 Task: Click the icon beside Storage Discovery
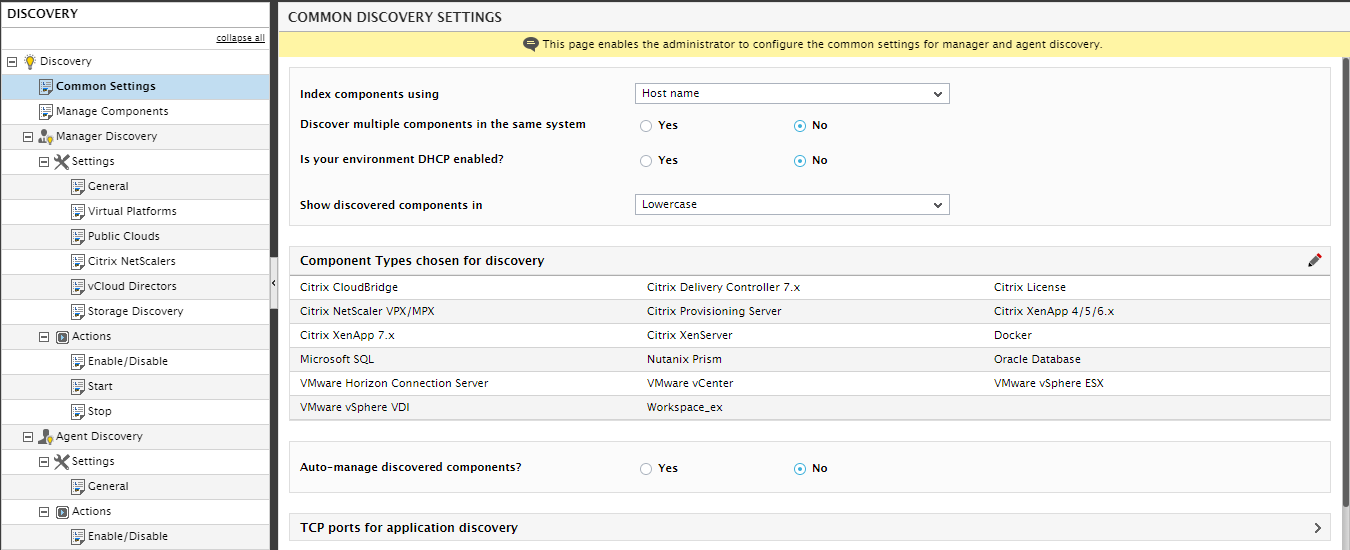click(x=78, y=311)
